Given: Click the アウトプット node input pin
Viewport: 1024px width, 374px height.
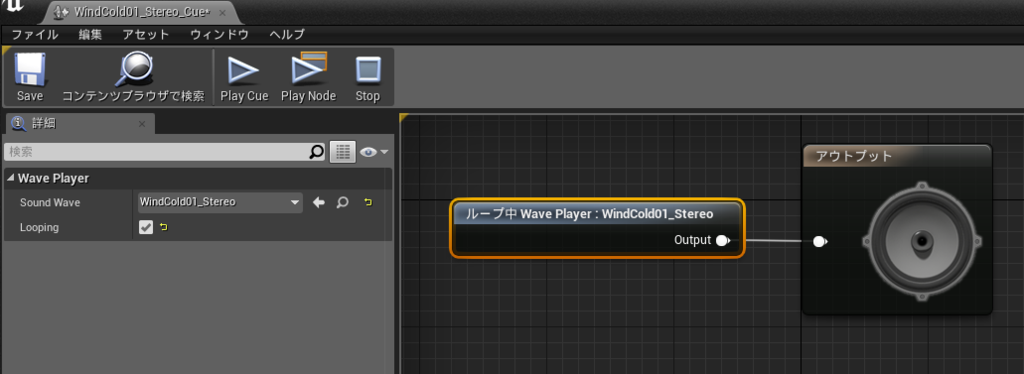Looking at the screenshot, I should (820, 242).
